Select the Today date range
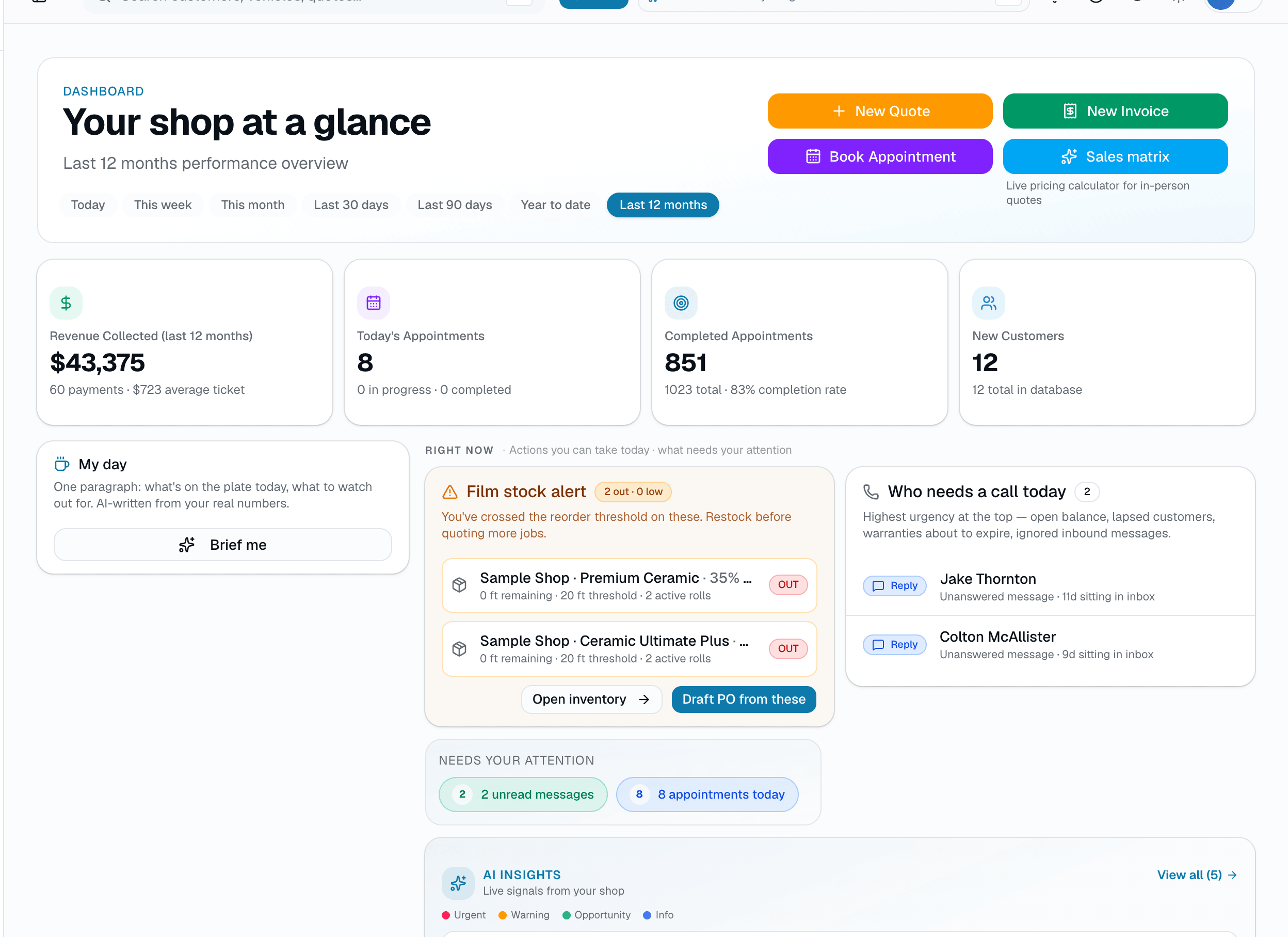This screenshot has height=937, width=1288. [x=88, y=205]
